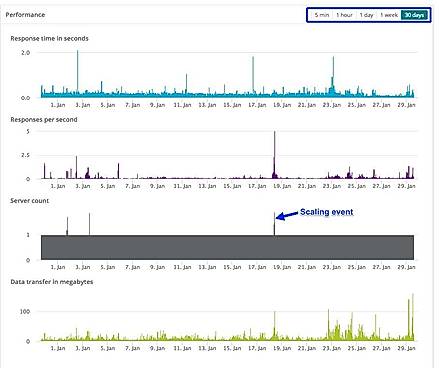Click the Response time in seconds title
This screenshot has width=439, height=368.
point(49,38)
